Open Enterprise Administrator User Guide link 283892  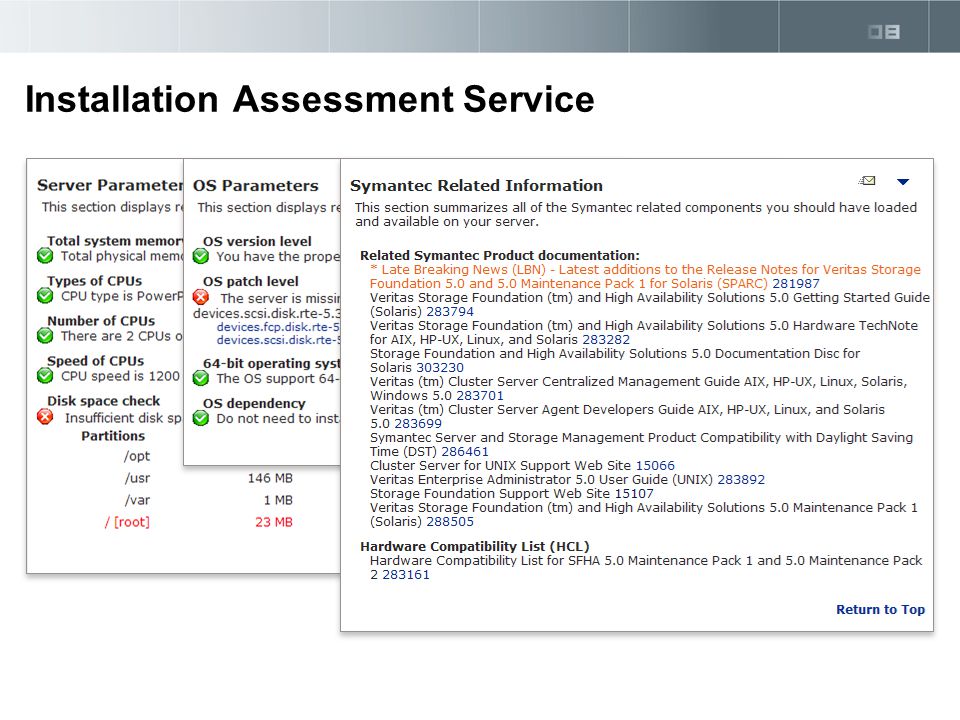pos(741,479)
